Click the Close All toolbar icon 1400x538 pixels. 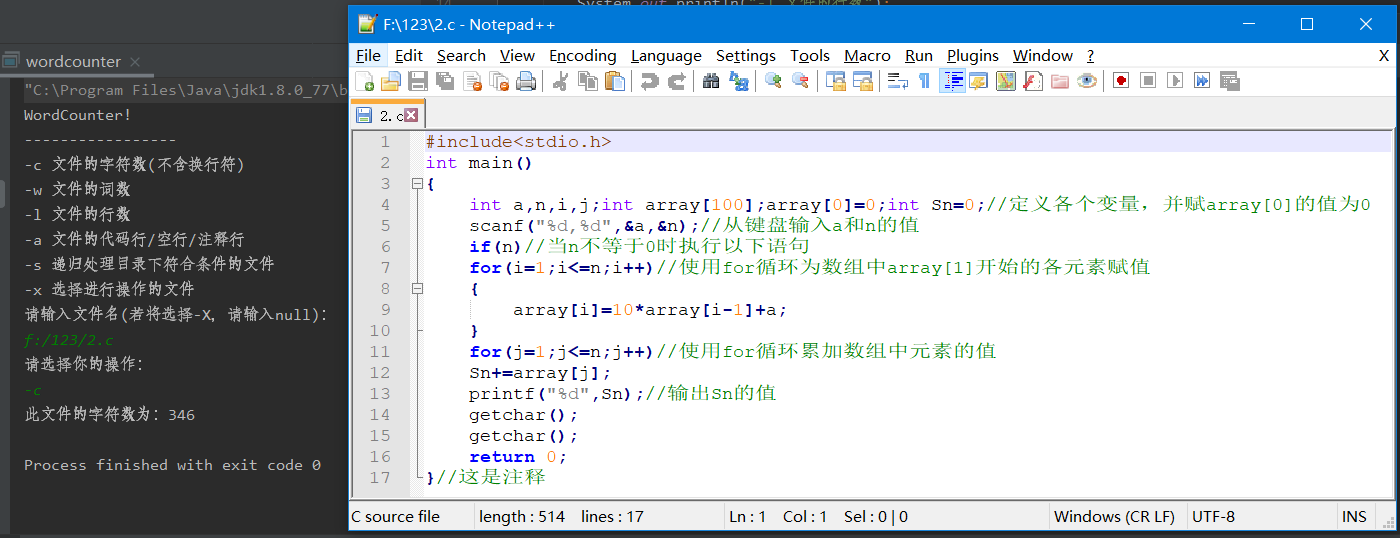click(x=499, y=81)
